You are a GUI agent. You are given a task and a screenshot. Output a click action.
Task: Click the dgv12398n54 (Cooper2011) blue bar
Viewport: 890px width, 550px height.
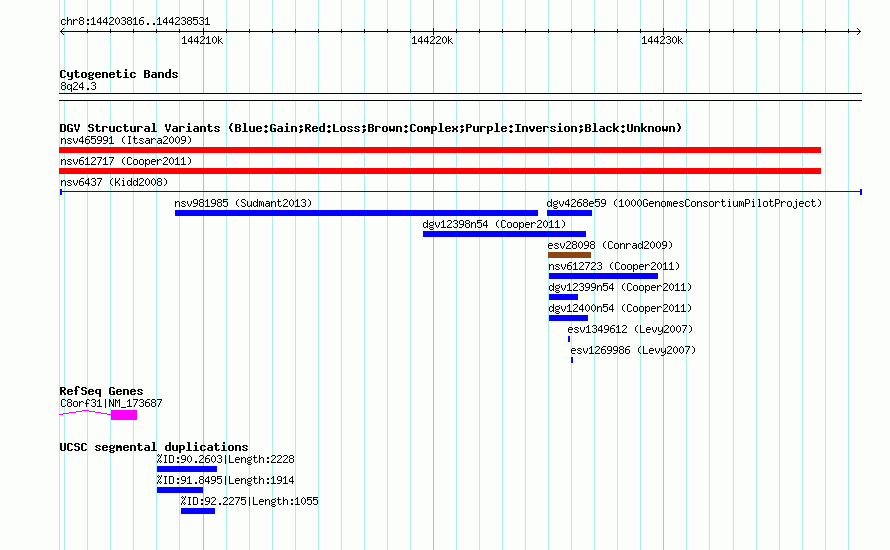(505, 234)
